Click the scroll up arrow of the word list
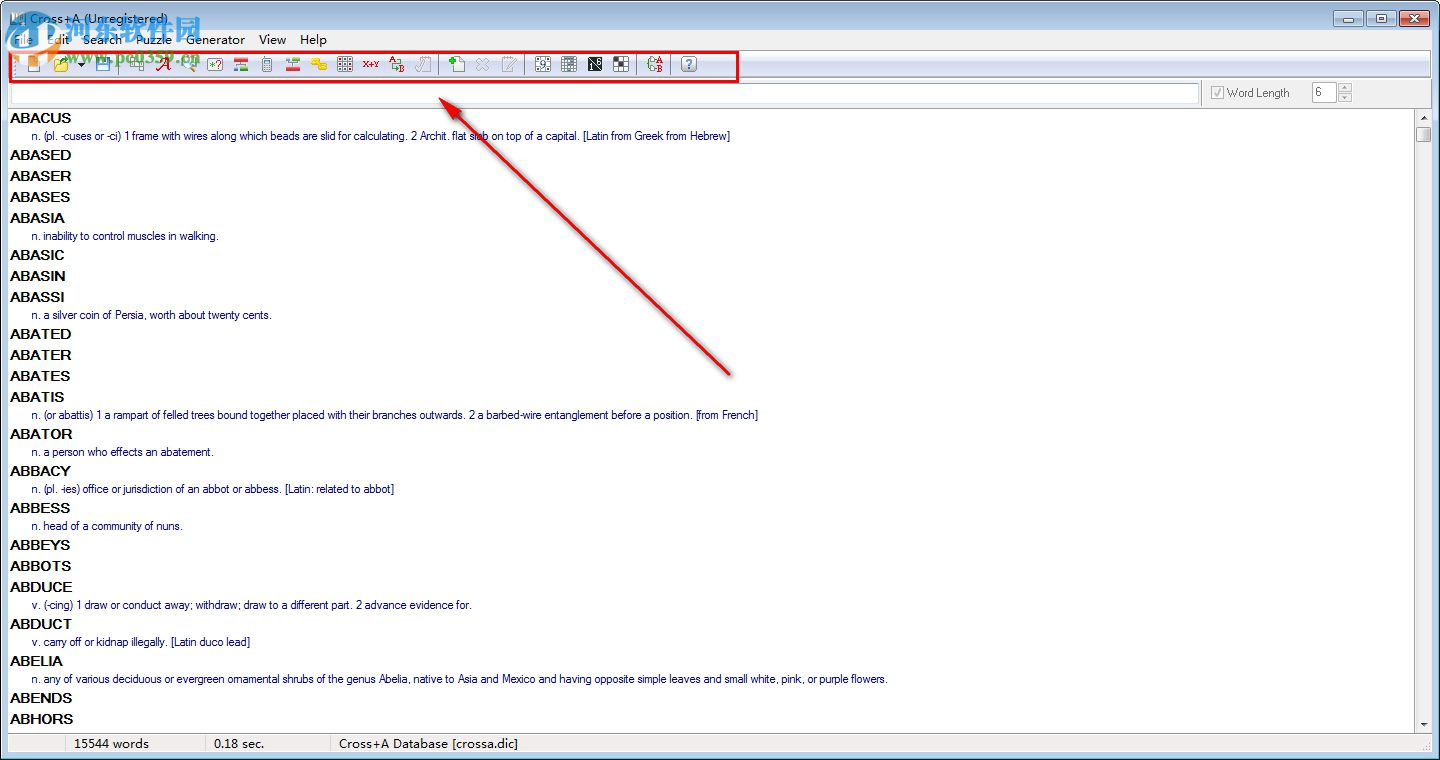Screen dimensions: 1440x760 [x=1424, y=118]
